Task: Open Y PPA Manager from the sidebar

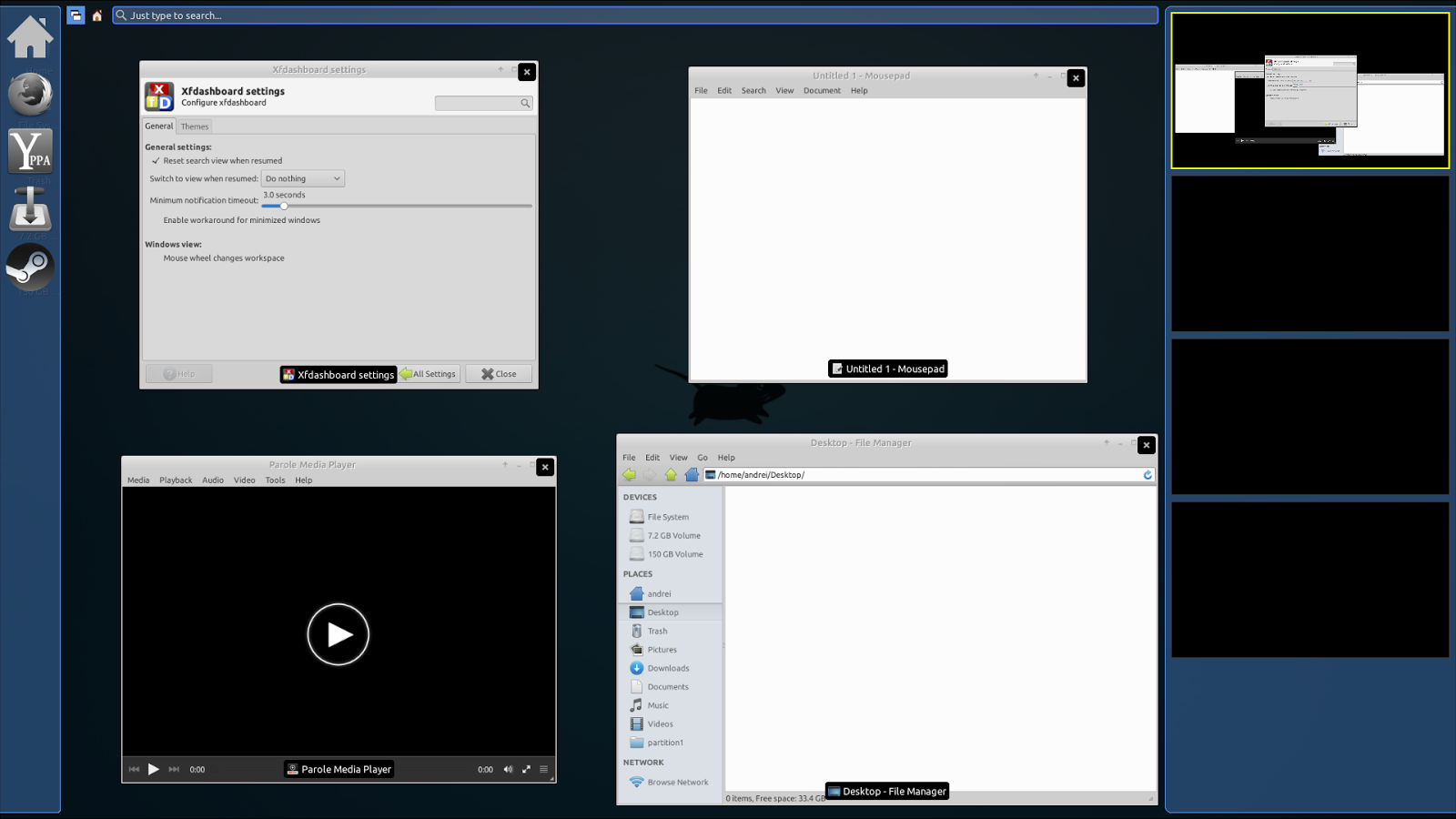Action: [x=30, y=151]
